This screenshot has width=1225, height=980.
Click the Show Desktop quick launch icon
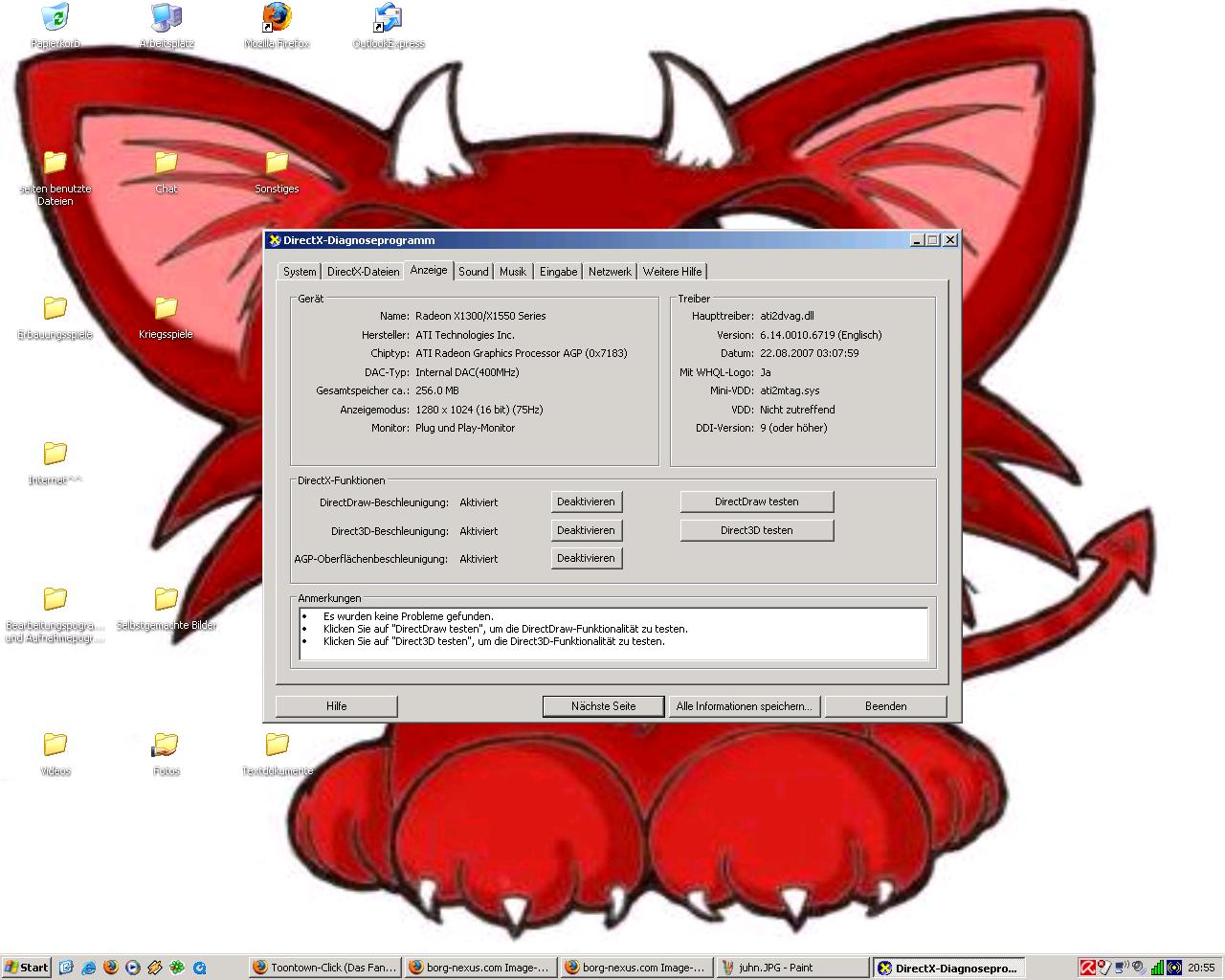66,968
